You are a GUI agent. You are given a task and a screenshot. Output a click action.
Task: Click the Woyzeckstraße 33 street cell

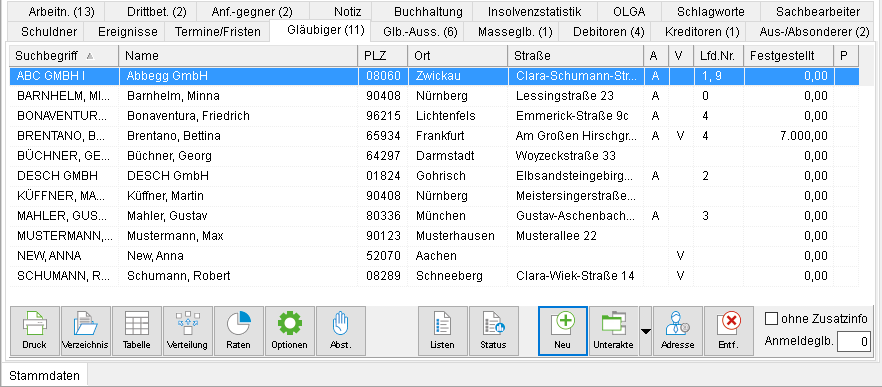pyautogui.click(x=575, y=156)
